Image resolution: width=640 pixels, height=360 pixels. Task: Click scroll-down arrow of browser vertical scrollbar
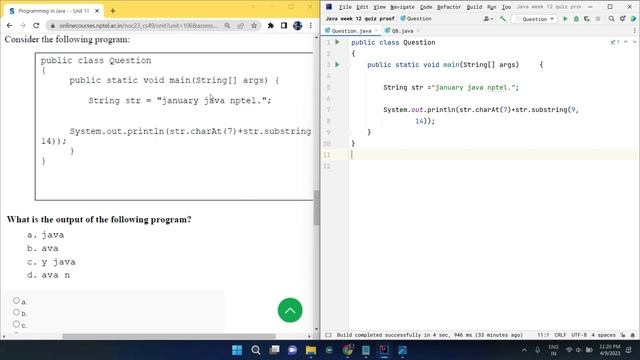316,329
